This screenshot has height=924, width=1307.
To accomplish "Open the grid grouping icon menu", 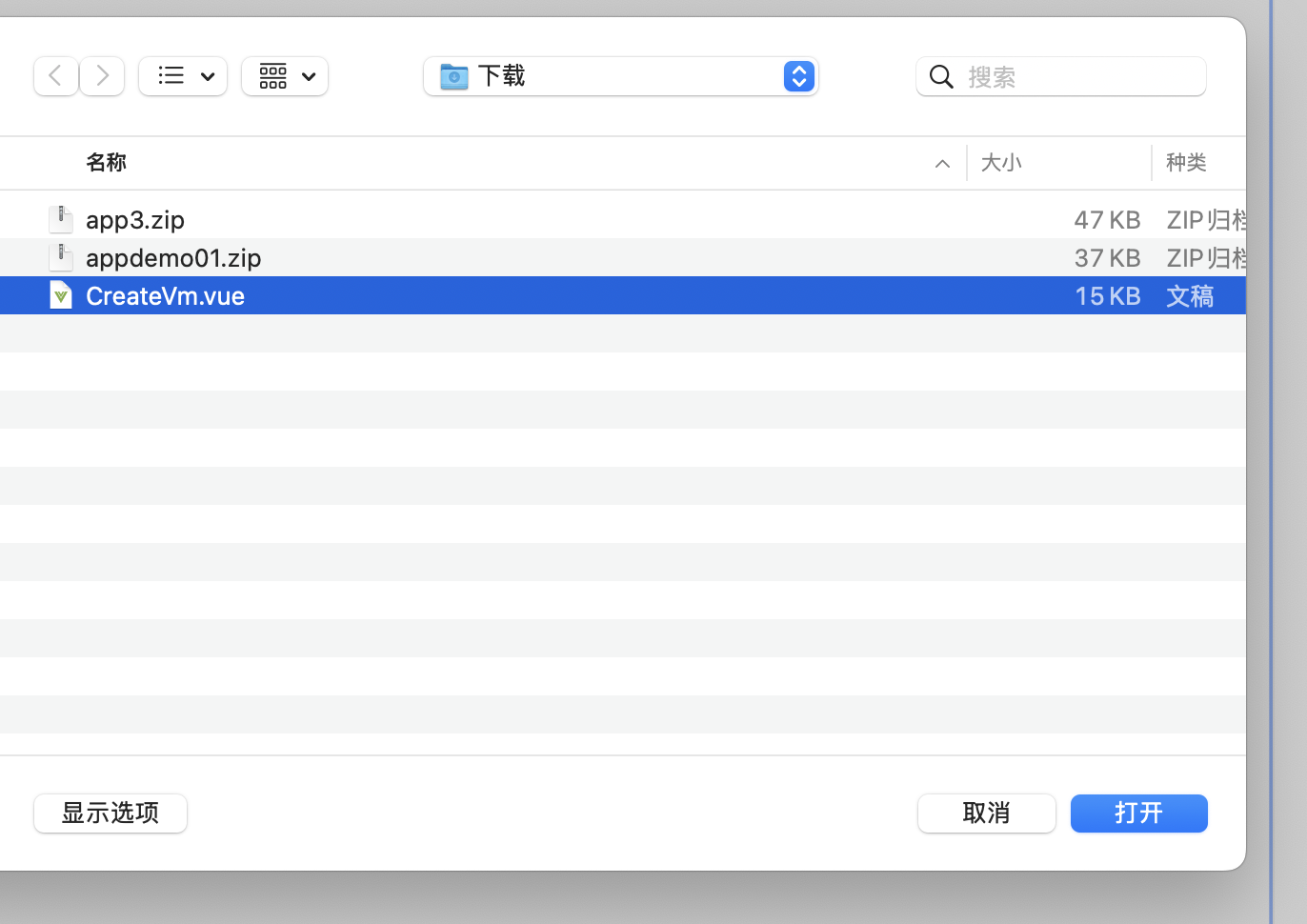I will [x=273, y=76].
